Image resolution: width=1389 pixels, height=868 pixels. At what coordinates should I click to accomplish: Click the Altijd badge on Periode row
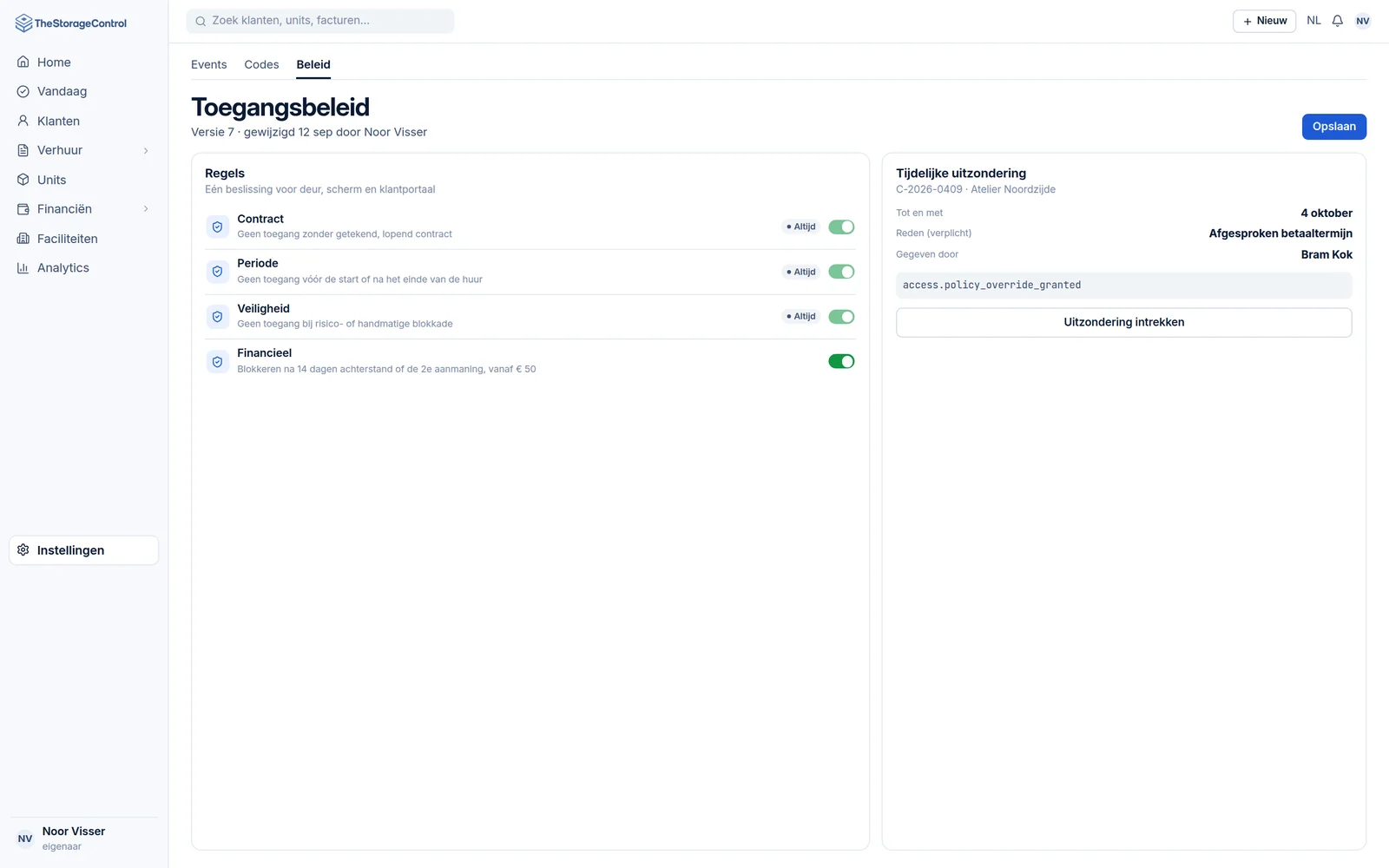point(801,272)
